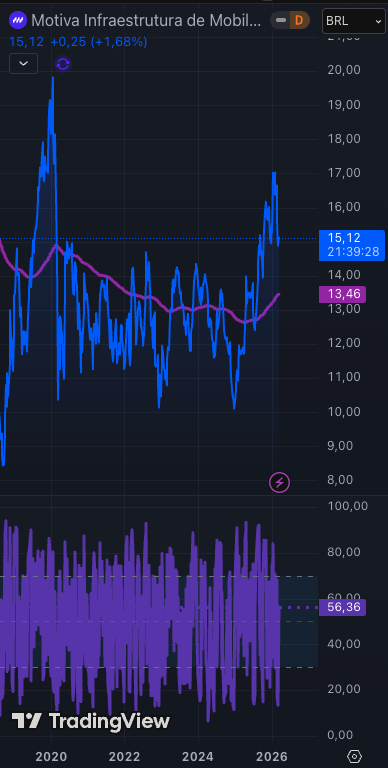
Task: Click the 10,00 price axis label
Action: [344, 411]
